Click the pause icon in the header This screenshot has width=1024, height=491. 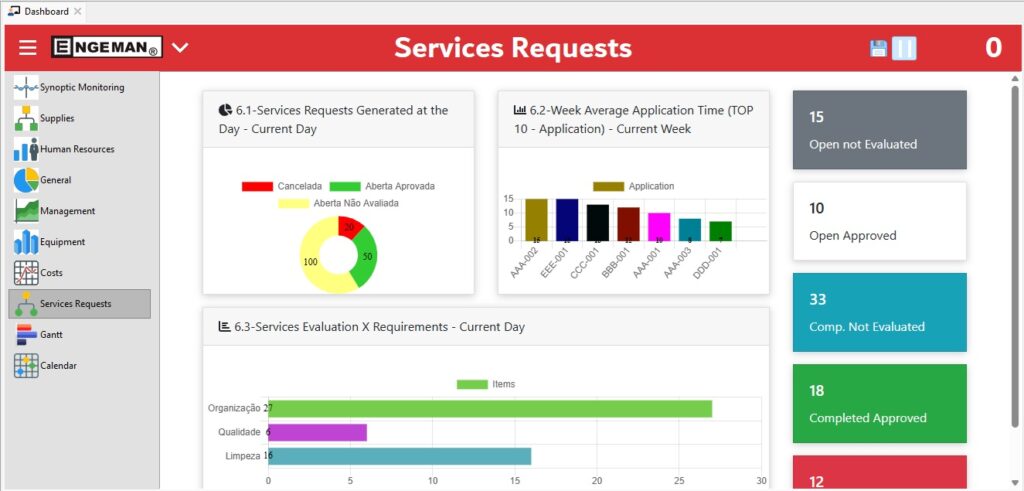pos(904,49)
